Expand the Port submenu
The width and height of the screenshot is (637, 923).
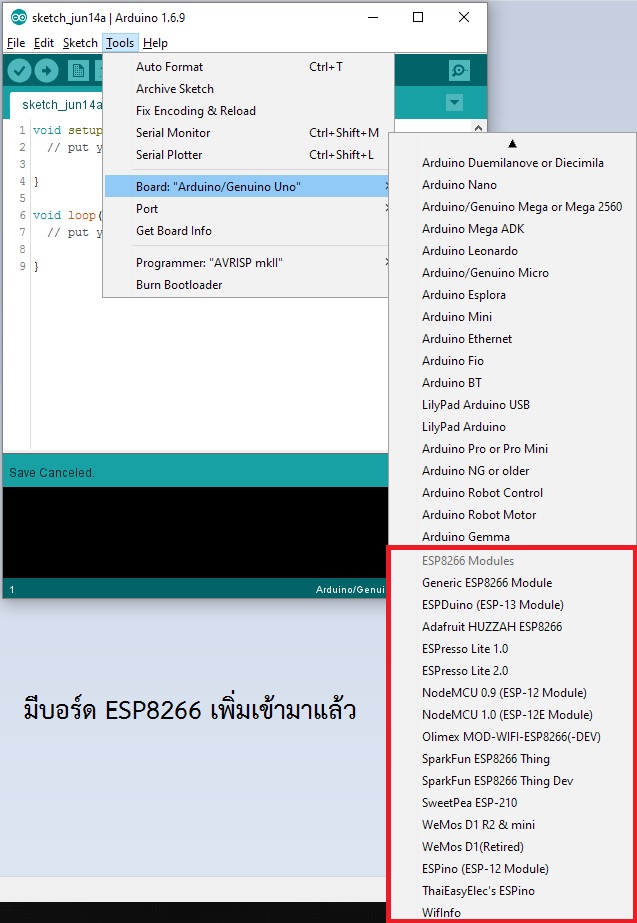click(246, 208)
